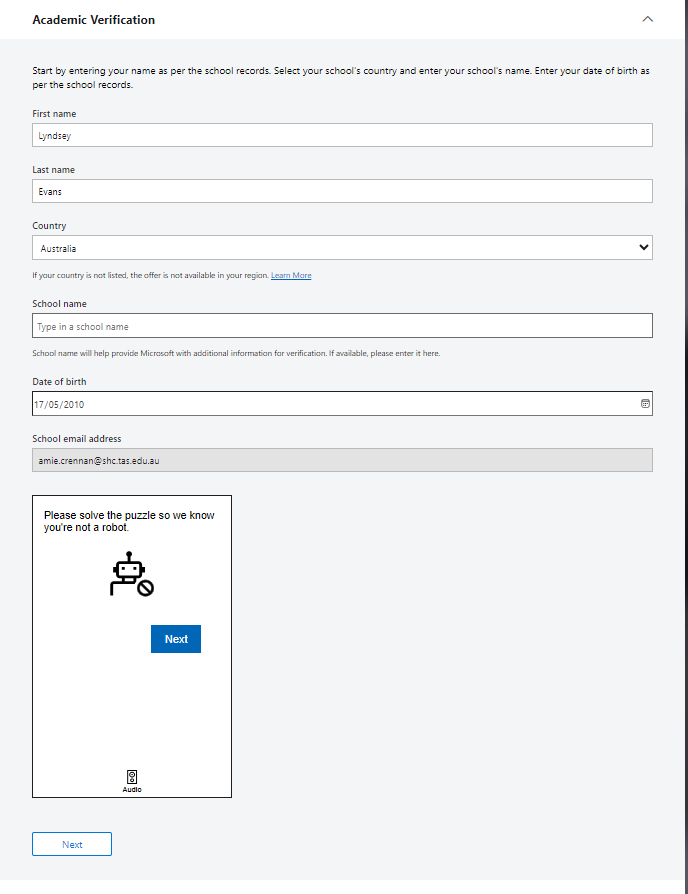Click the "Audio" text label under the speaker

[132, 790]
